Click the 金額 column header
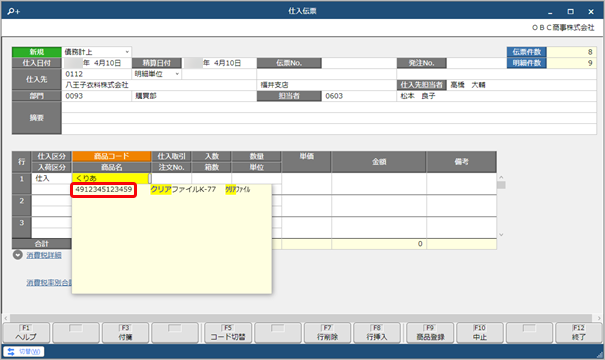The width and height of the screenshot is (605, 360). click(x=379, y=162)
